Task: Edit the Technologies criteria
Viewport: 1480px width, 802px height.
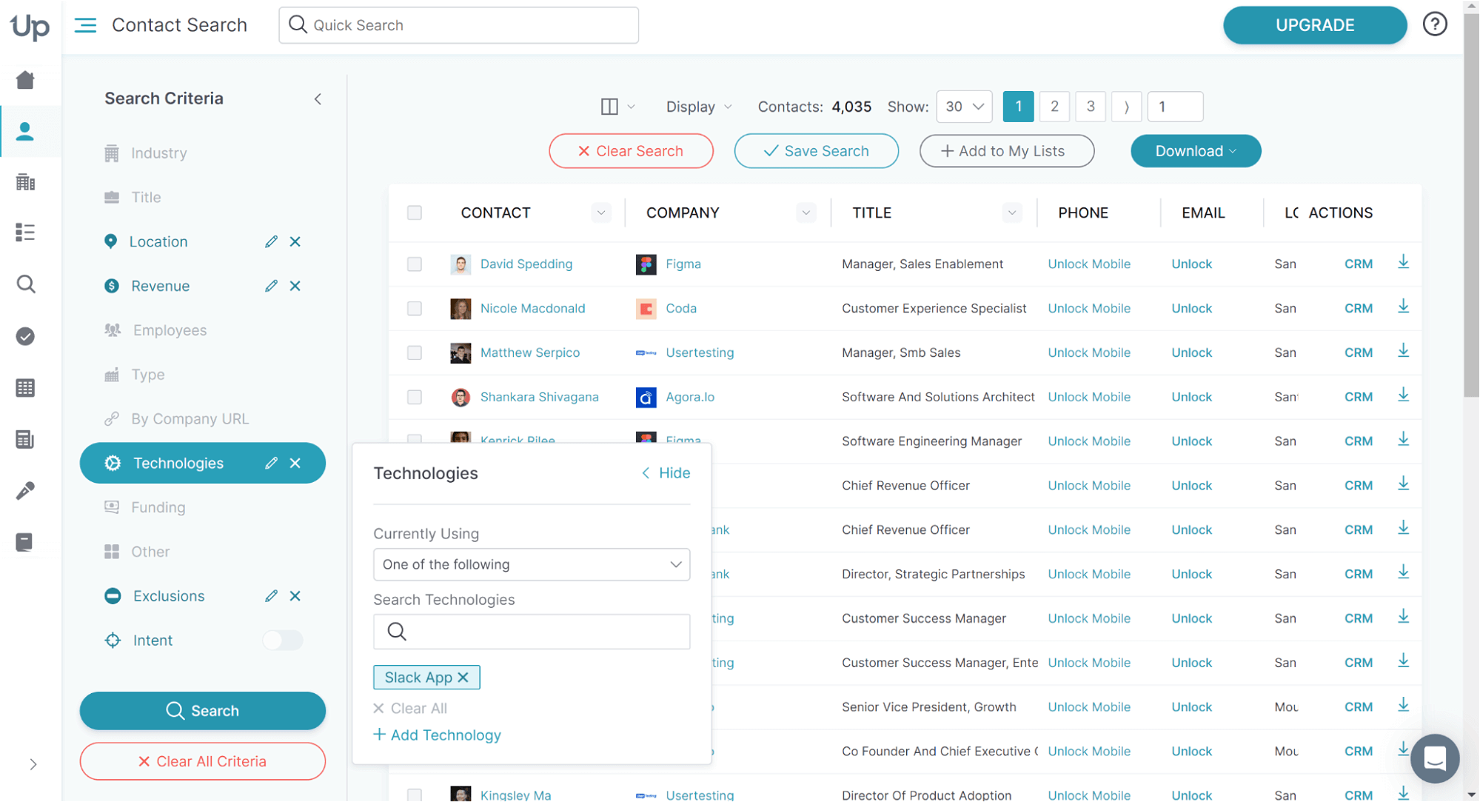Action: (271, 463)
